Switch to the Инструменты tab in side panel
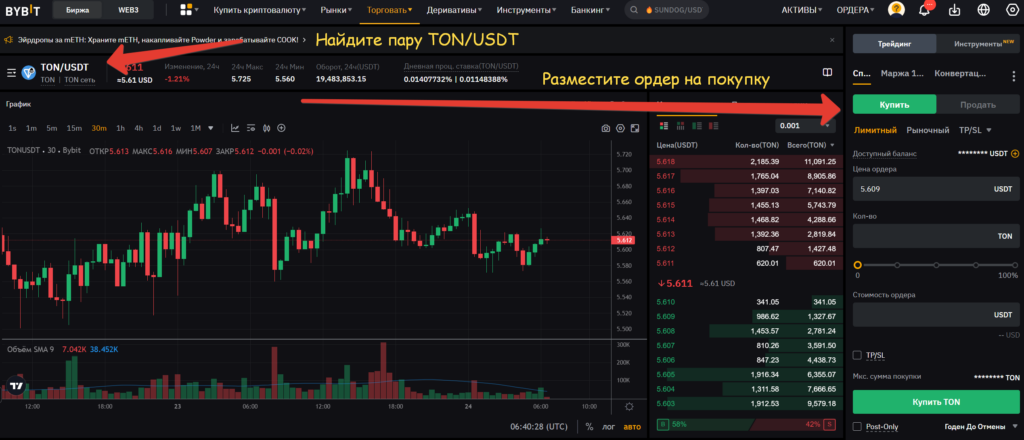The height and width of the screenshot is (440, 1024). 978,44
